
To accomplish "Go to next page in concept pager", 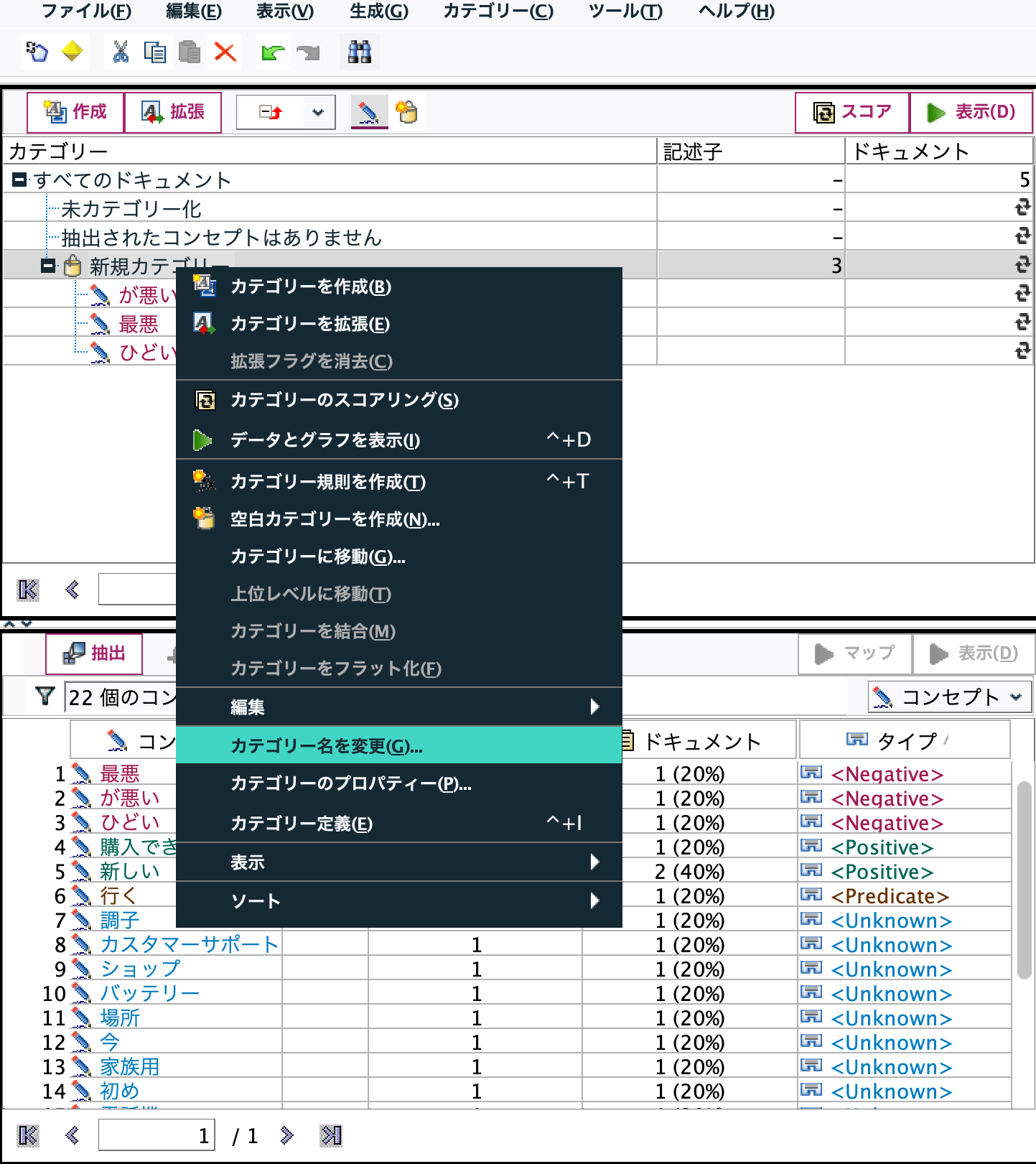I will click(x=286, y=1135).
